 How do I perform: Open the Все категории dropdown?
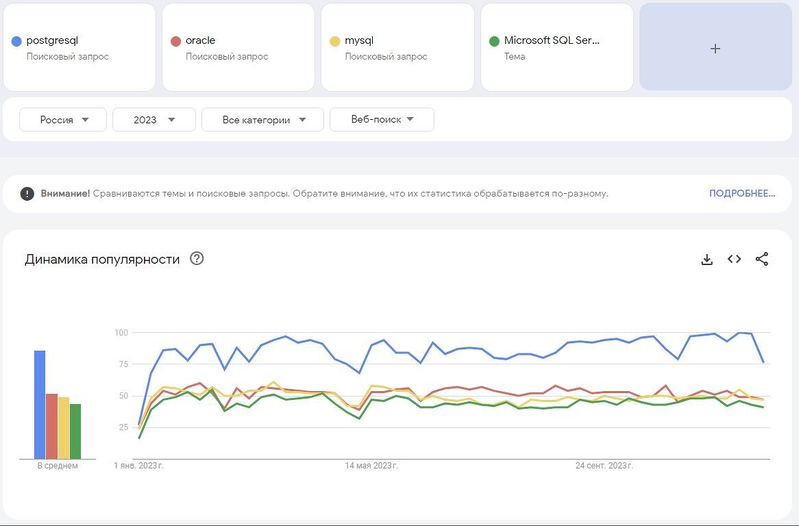point(262,120)
